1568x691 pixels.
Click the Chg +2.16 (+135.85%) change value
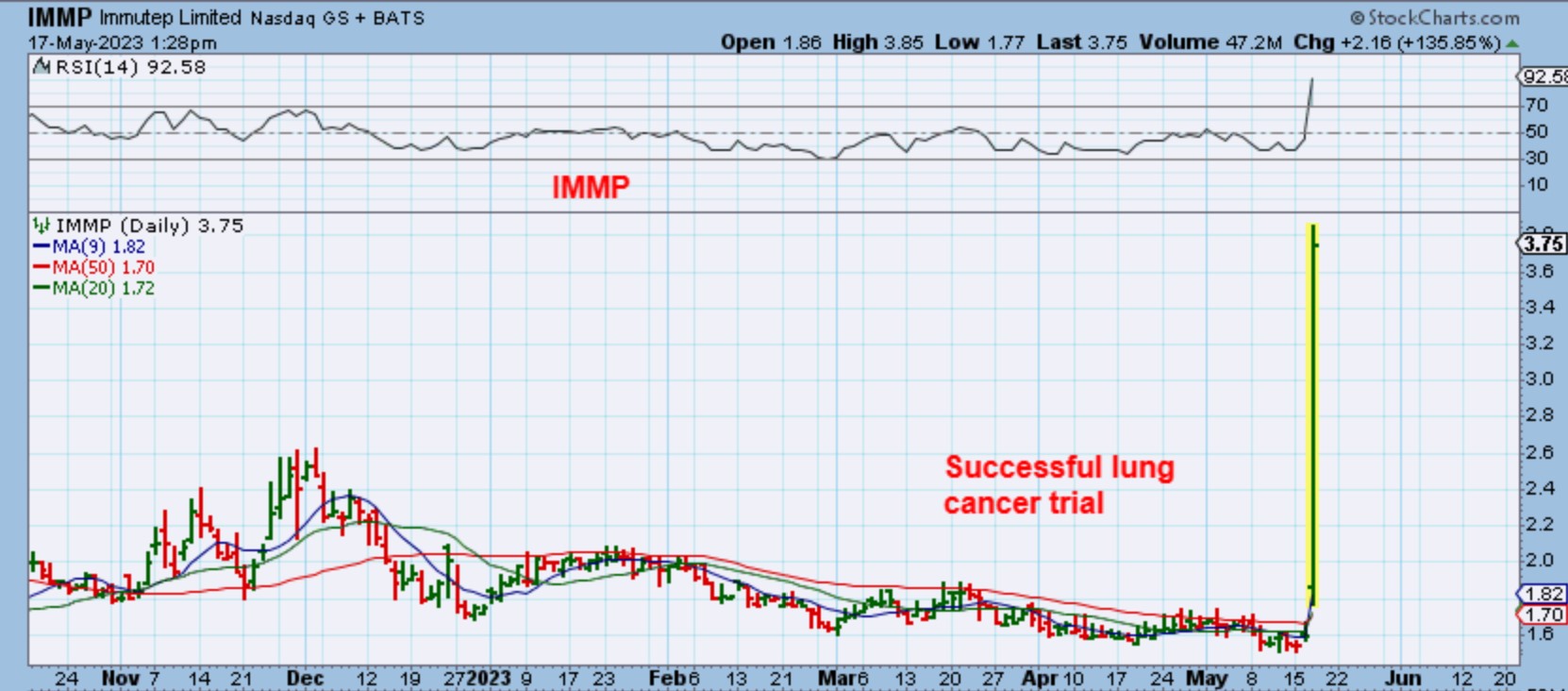tap(1396, 42)
